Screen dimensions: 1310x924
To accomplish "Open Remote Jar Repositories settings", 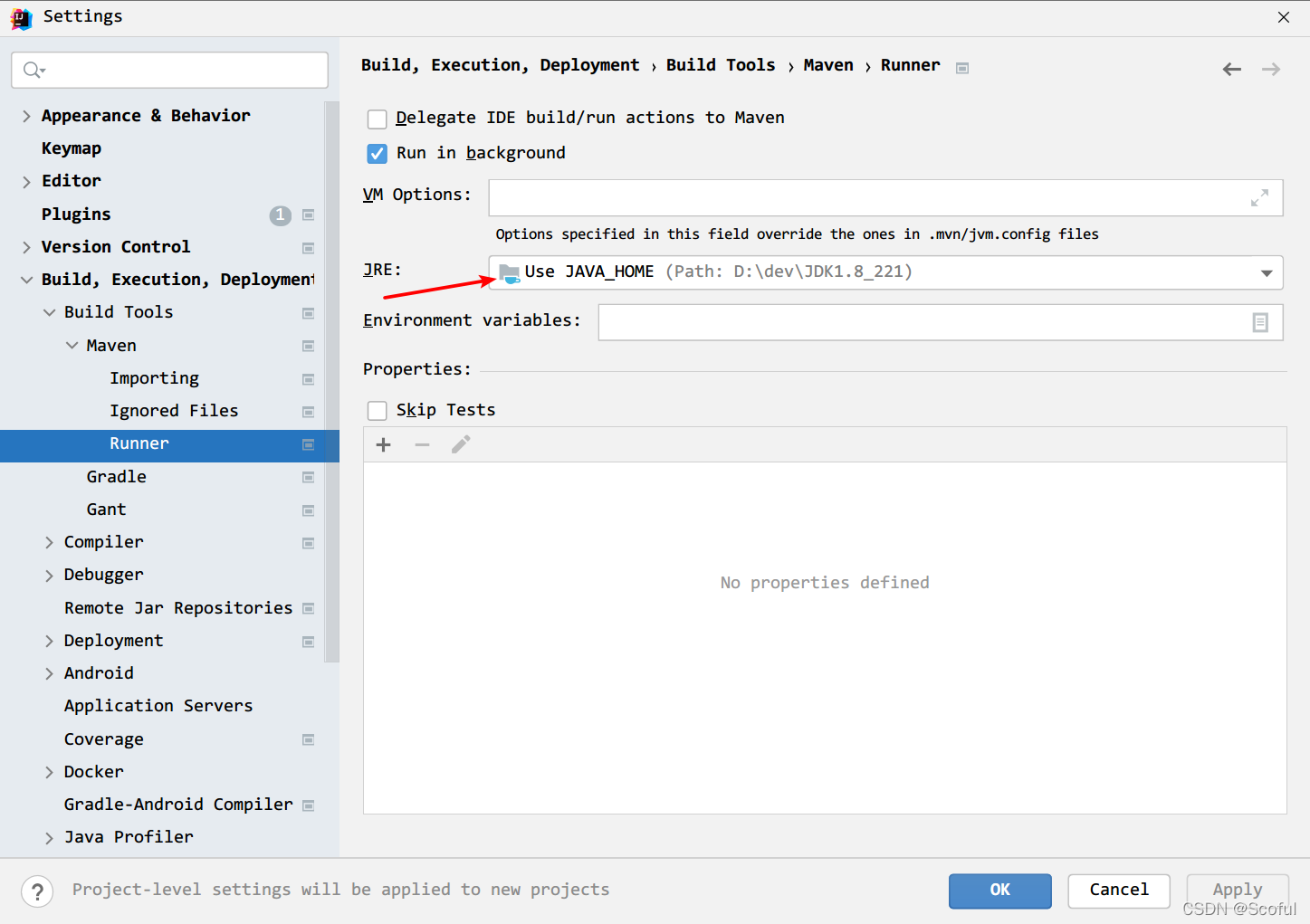I will click(178, 608).
